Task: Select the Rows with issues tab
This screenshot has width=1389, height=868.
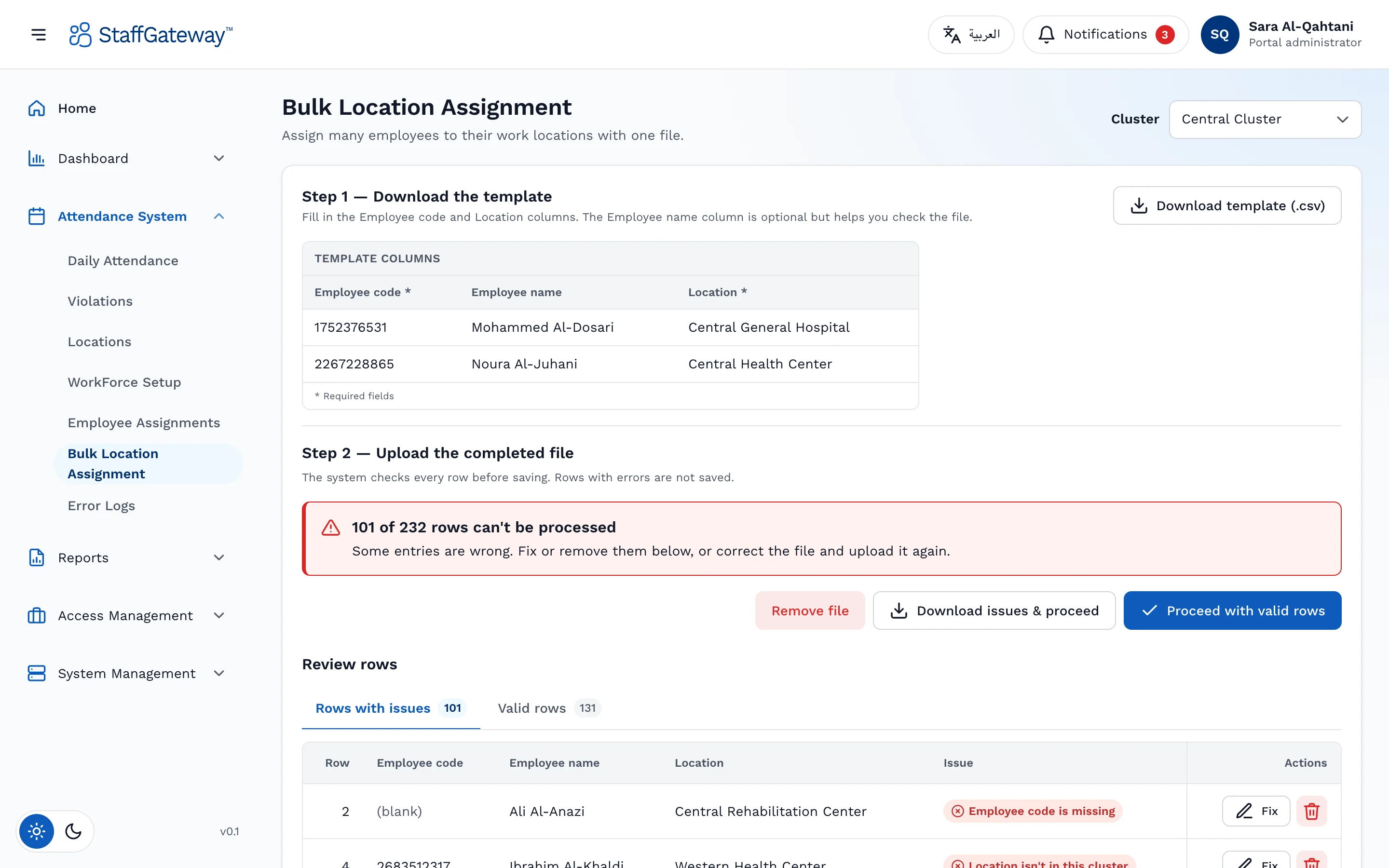Action: tap(391, 708)
